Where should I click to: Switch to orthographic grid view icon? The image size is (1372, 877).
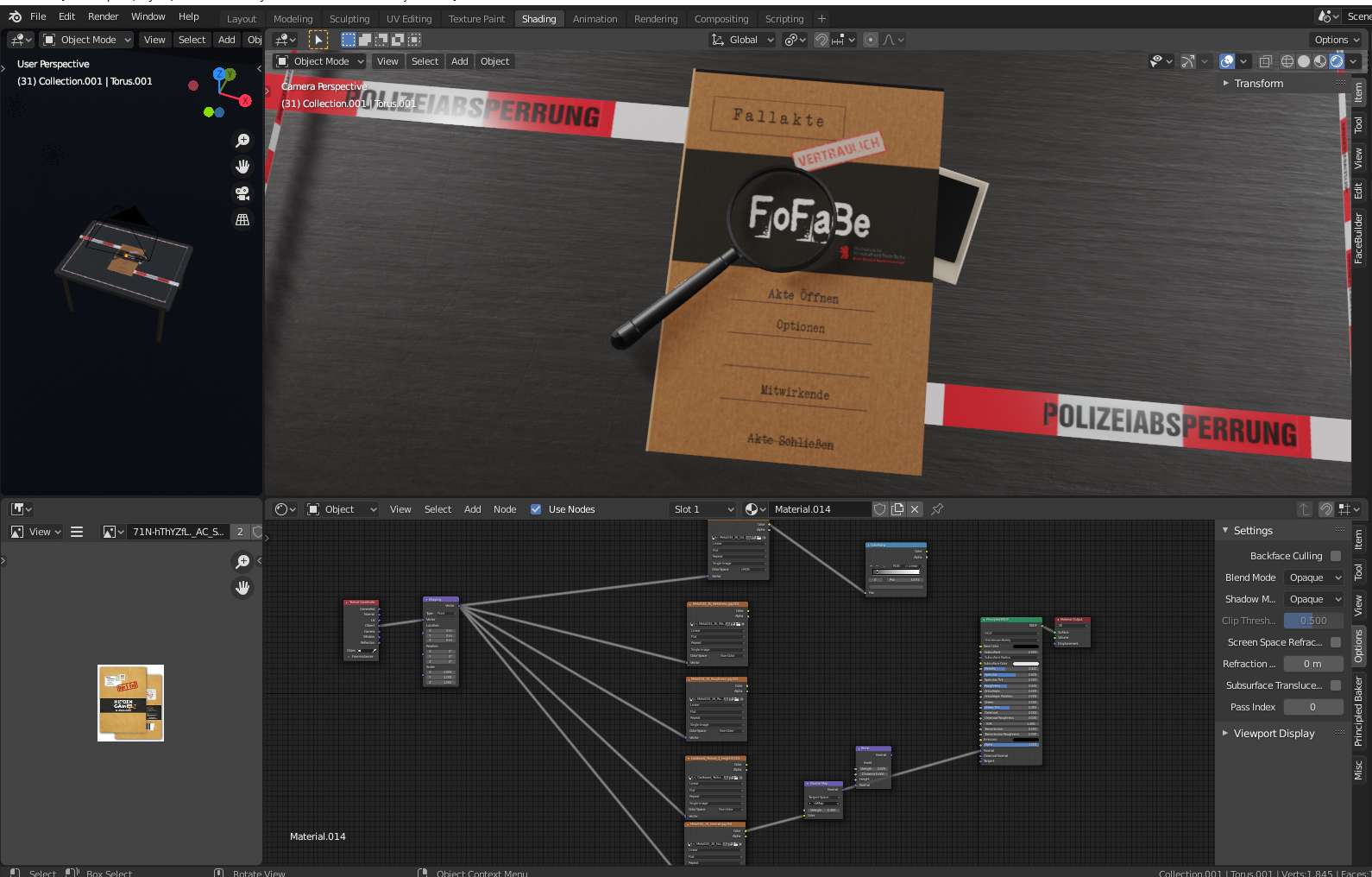pyautogui.click(x=242, y=220)
